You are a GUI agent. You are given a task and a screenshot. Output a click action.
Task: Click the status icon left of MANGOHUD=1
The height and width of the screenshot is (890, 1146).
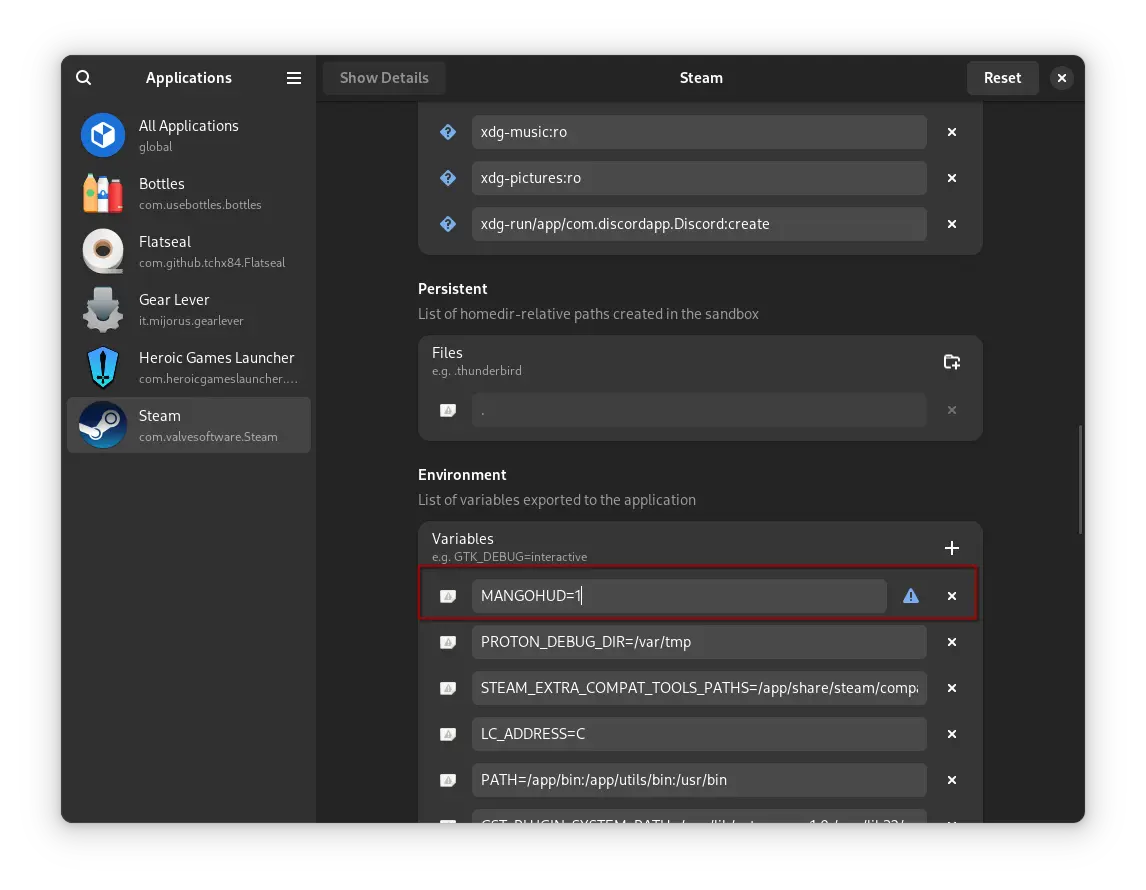(448, 596)
